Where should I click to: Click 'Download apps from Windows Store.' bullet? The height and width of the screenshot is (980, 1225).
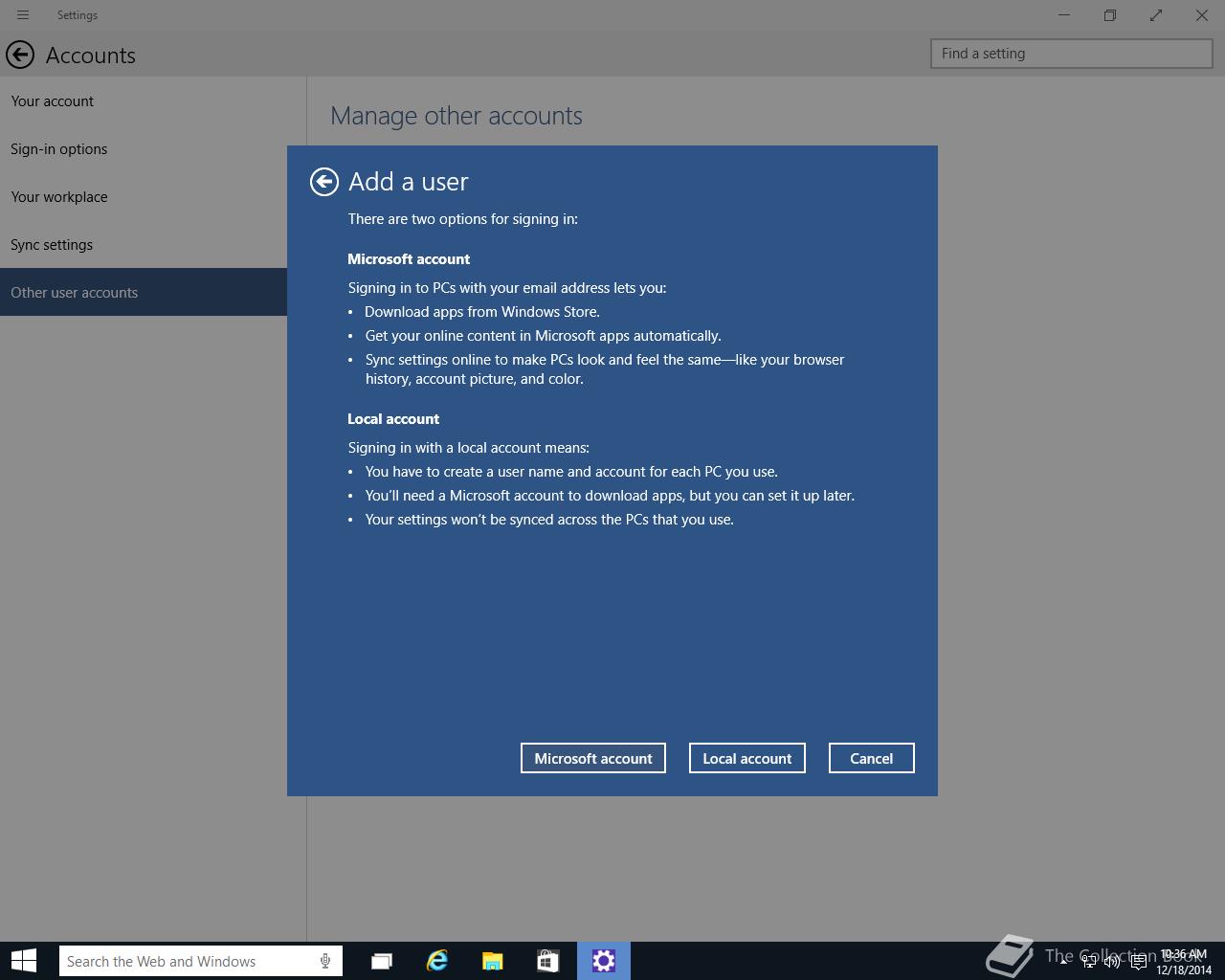[482, 312]
